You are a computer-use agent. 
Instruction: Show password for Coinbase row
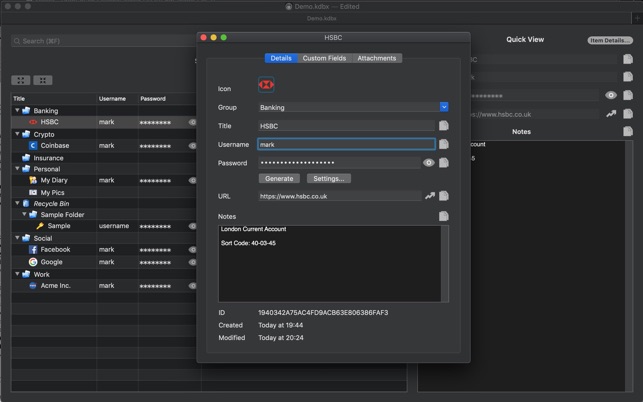[192, 146]
